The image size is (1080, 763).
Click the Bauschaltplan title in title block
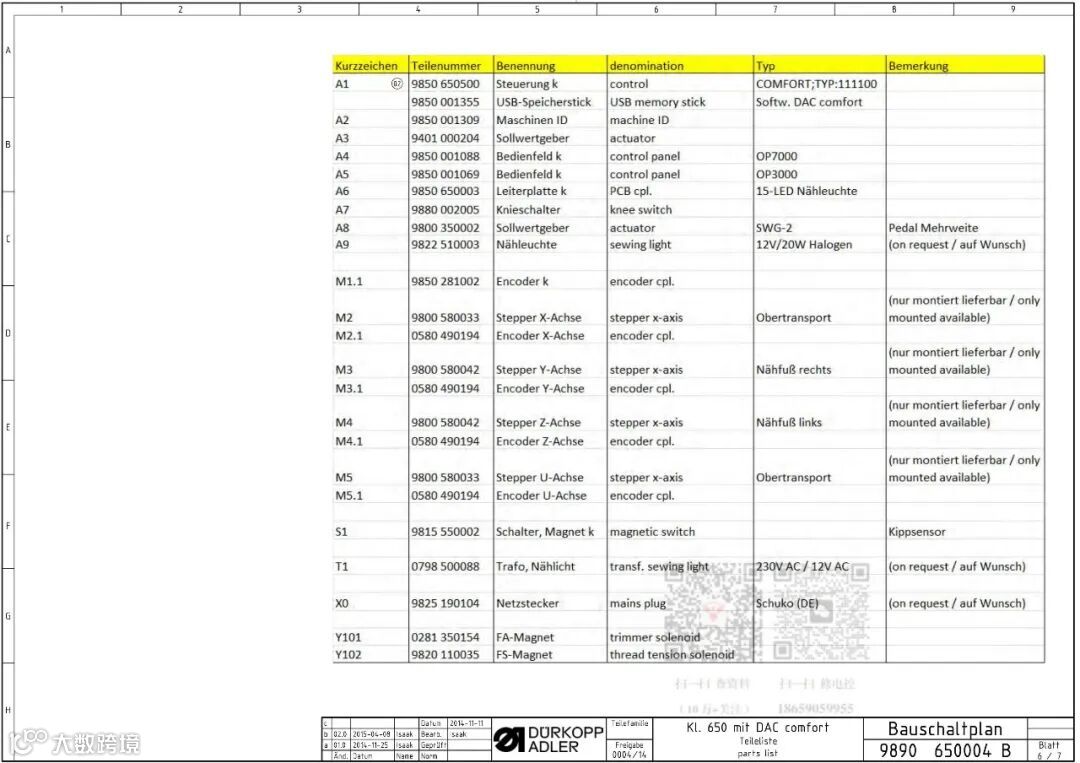point(944,729)
